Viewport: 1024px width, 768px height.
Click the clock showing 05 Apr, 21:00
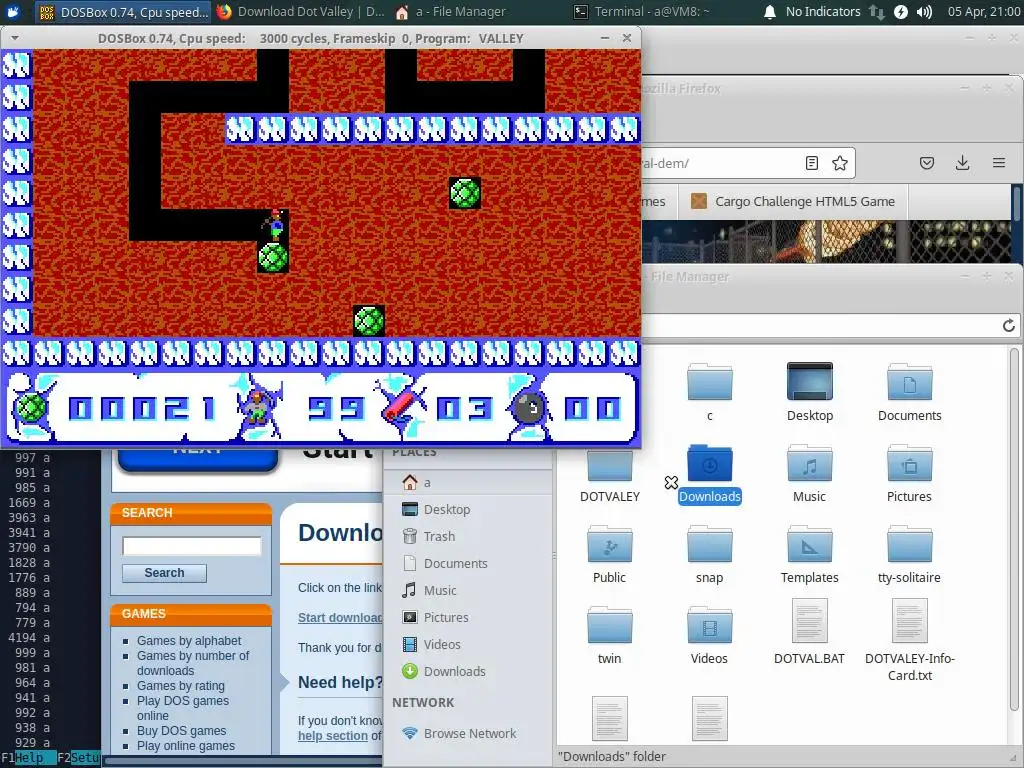coord(984,12)
